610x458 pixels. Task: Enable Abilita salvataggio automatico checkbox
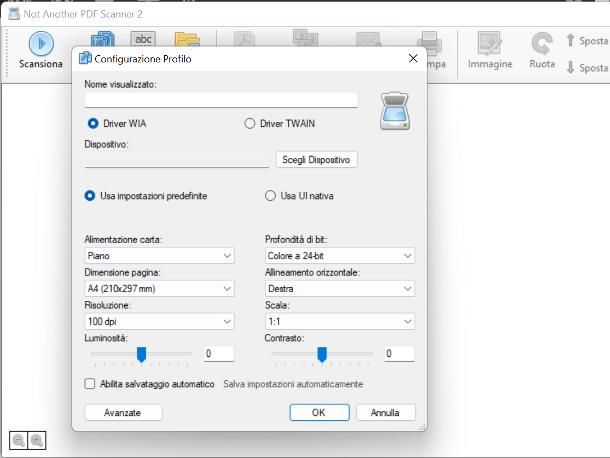point(90,384)
